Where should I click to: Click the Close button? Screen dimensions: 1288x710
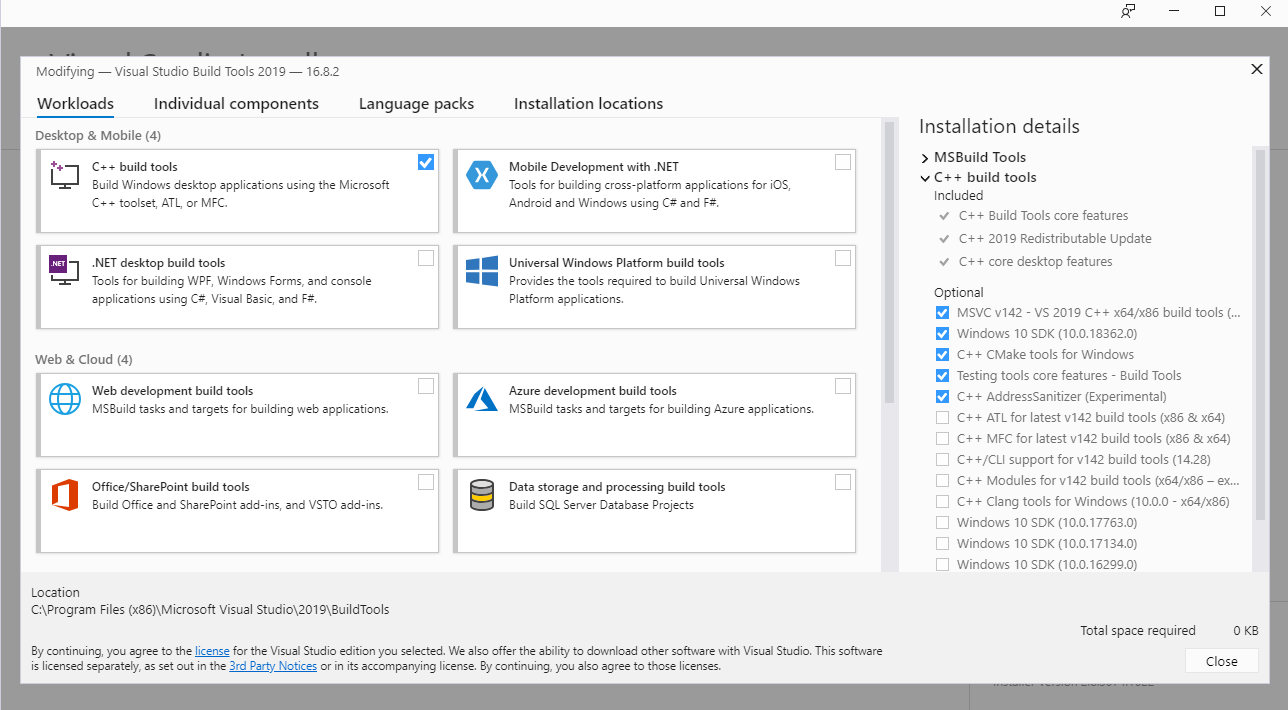coord(1221,660)
